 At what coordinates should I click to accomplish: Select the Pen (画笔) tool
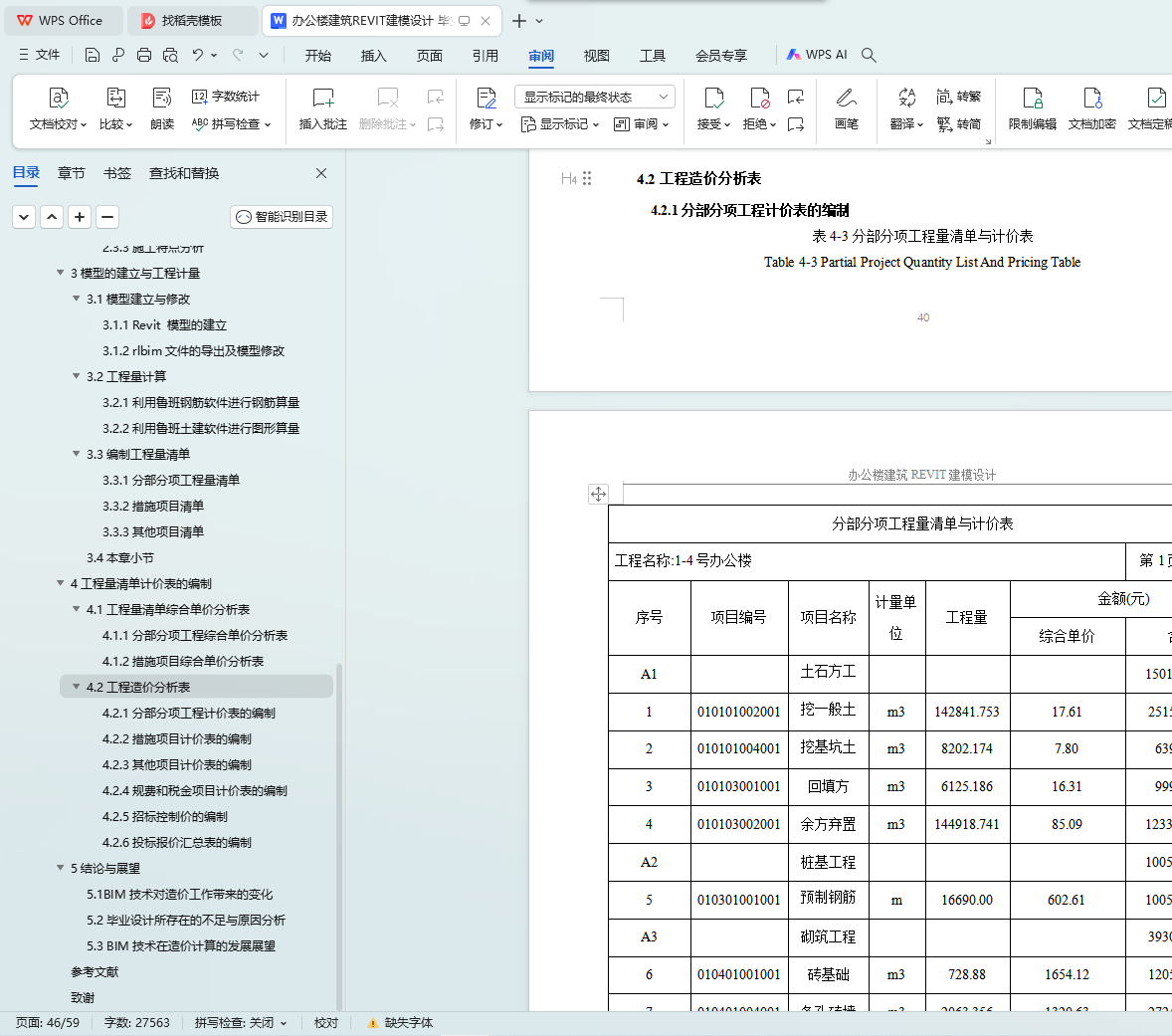click(x=846, y=108)
